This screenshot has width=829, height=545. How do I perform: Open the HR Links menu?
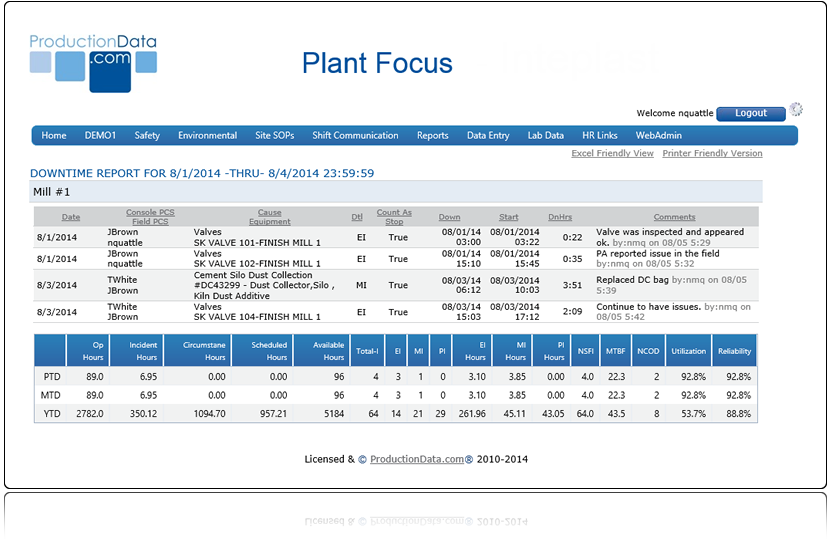pos(600,136)
